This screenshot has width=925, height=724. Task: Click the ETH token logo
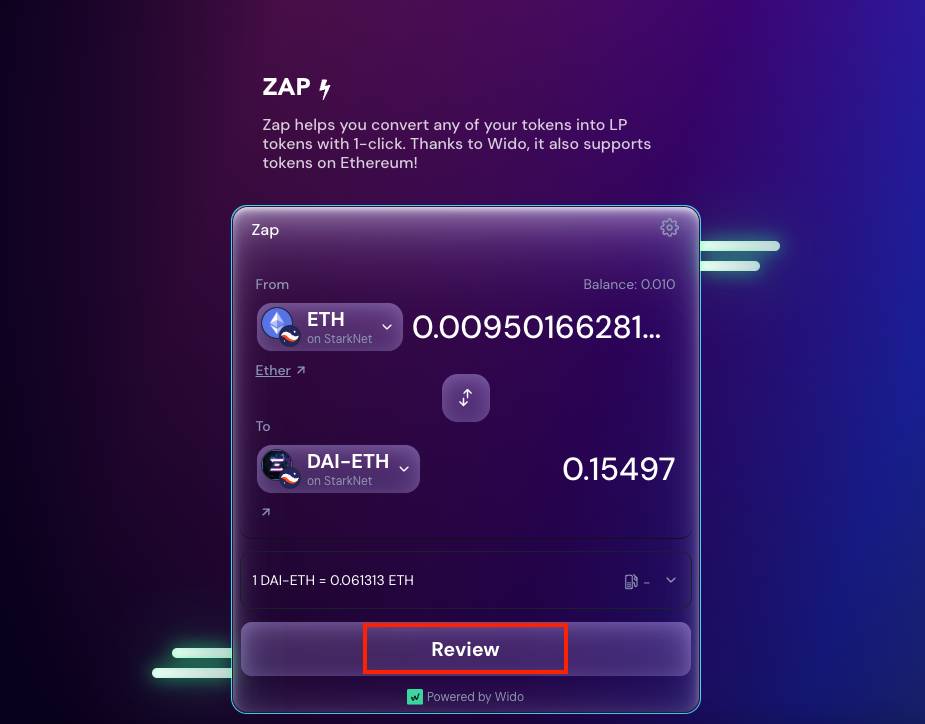[280, 326]
